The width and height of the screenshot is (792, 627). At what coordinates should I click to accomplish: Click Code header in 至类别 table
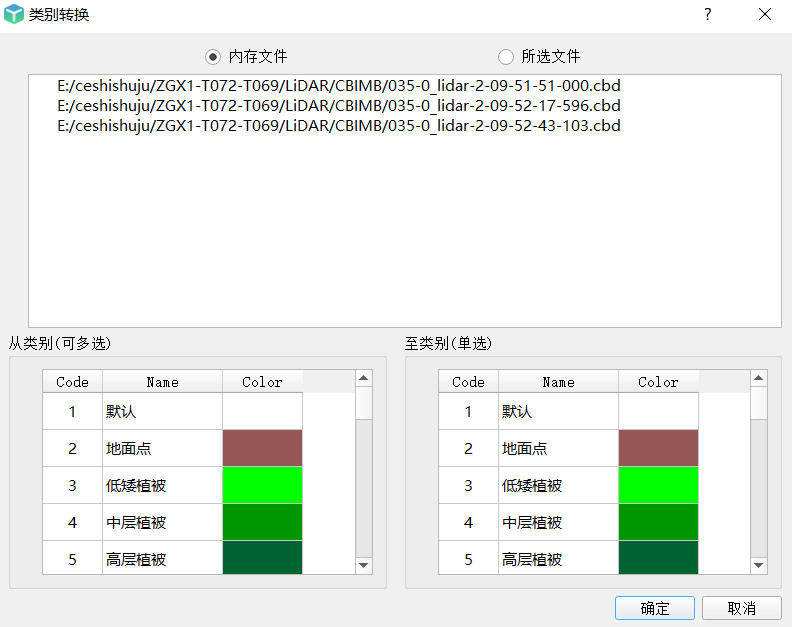click(x=468, y=382)
